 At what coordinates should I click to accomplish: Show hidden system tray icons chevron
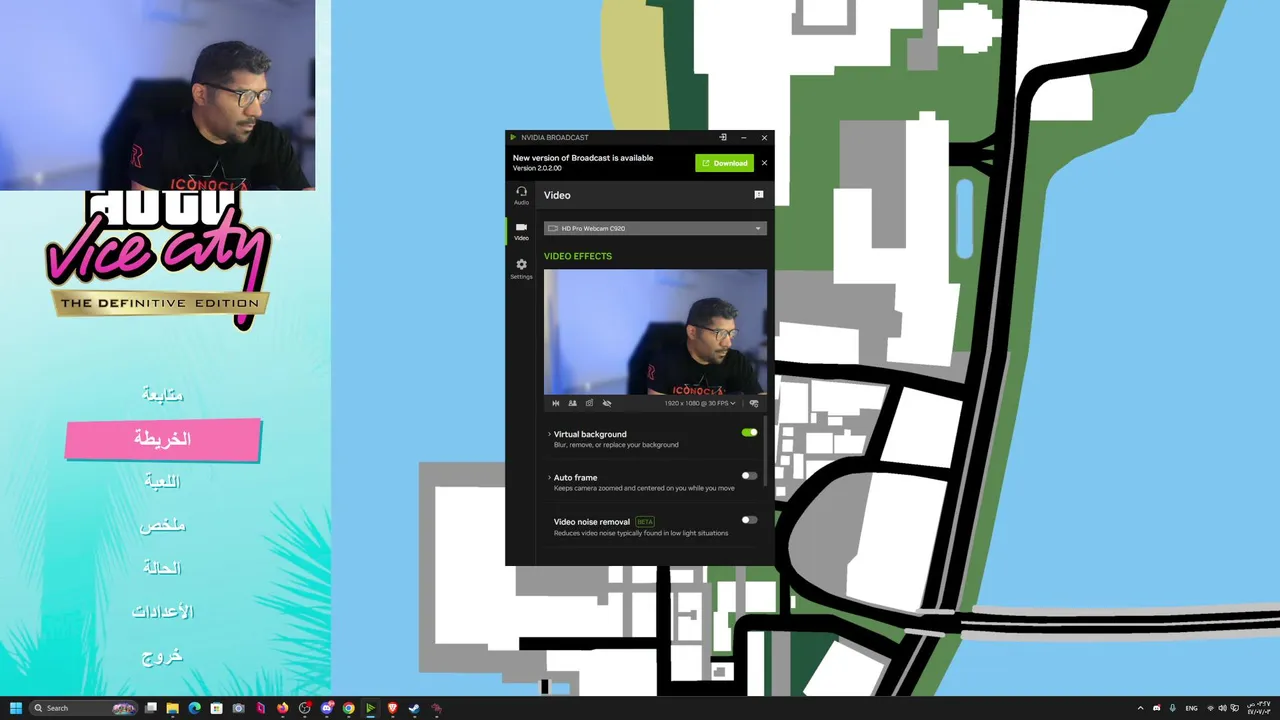1141,708
